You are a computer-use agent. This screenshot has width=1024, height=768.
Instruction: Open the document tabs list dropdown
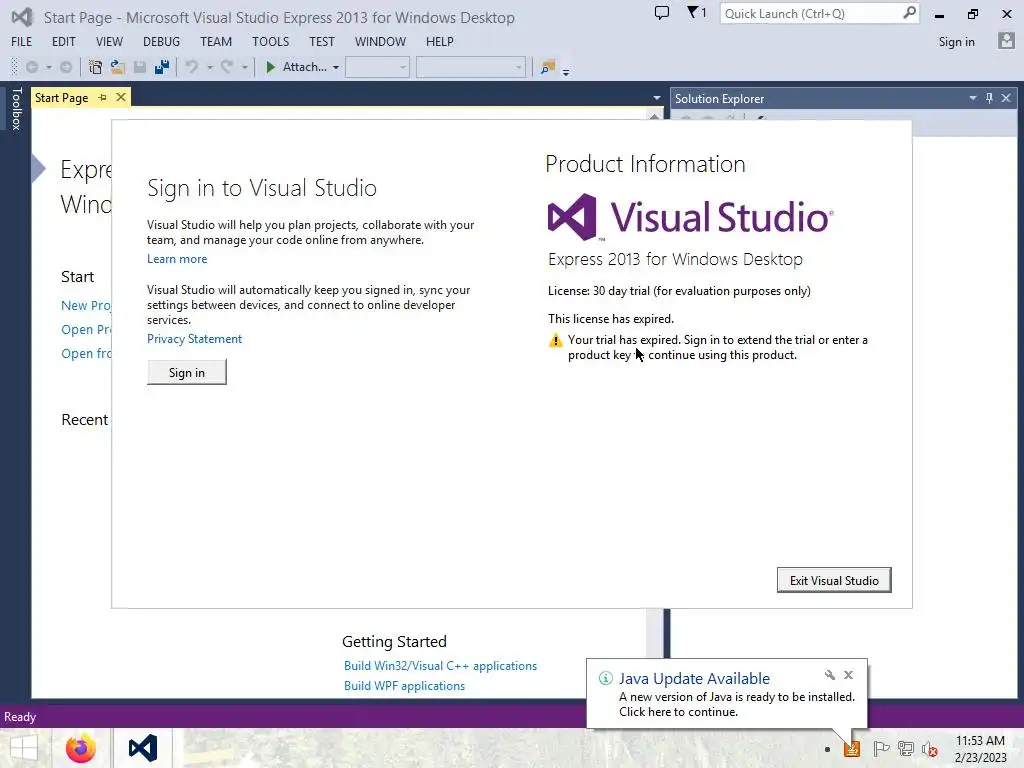click(656, 98)
